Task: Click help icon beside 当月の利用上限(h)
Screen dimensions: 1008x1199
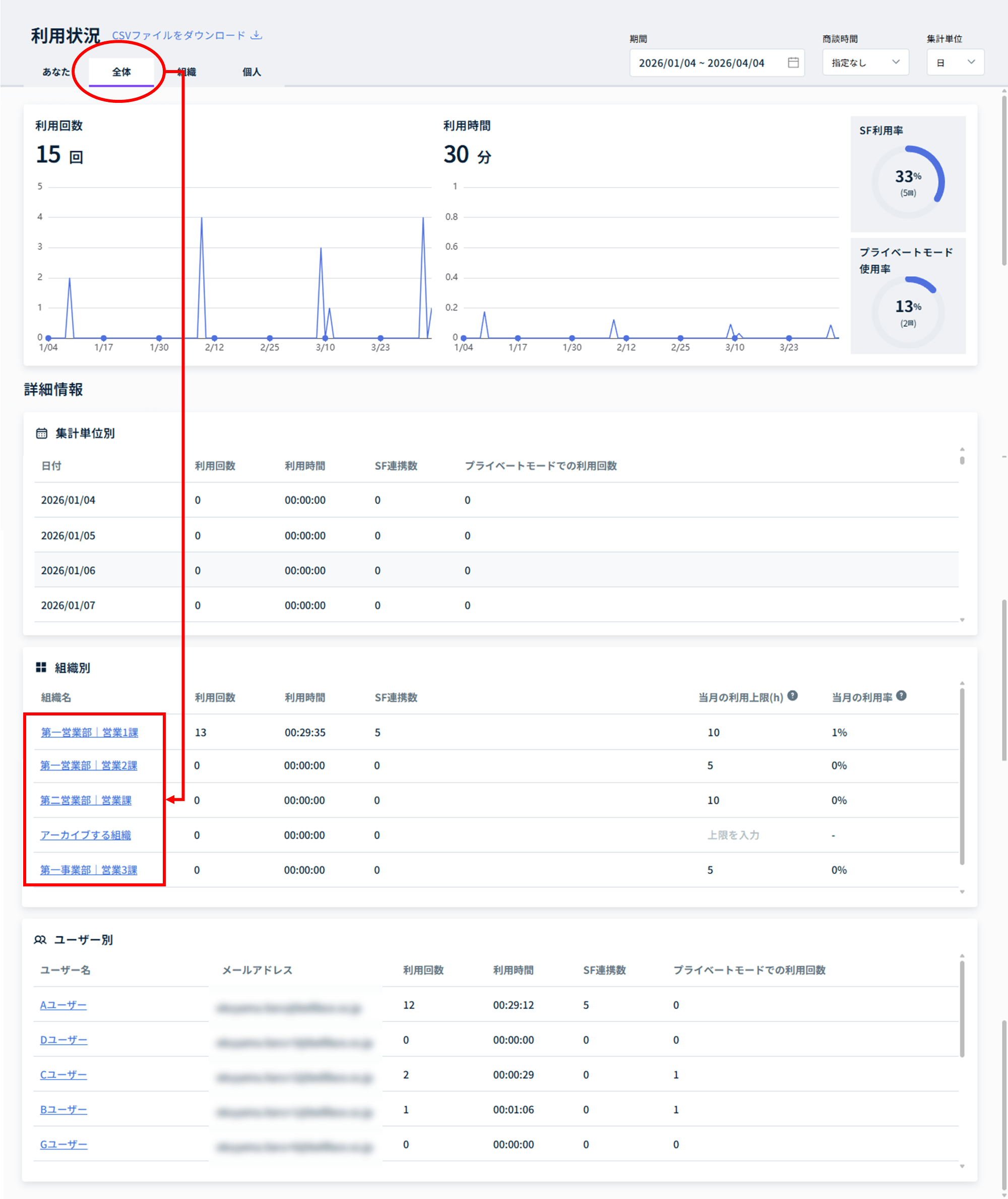Action: point(792,695)
